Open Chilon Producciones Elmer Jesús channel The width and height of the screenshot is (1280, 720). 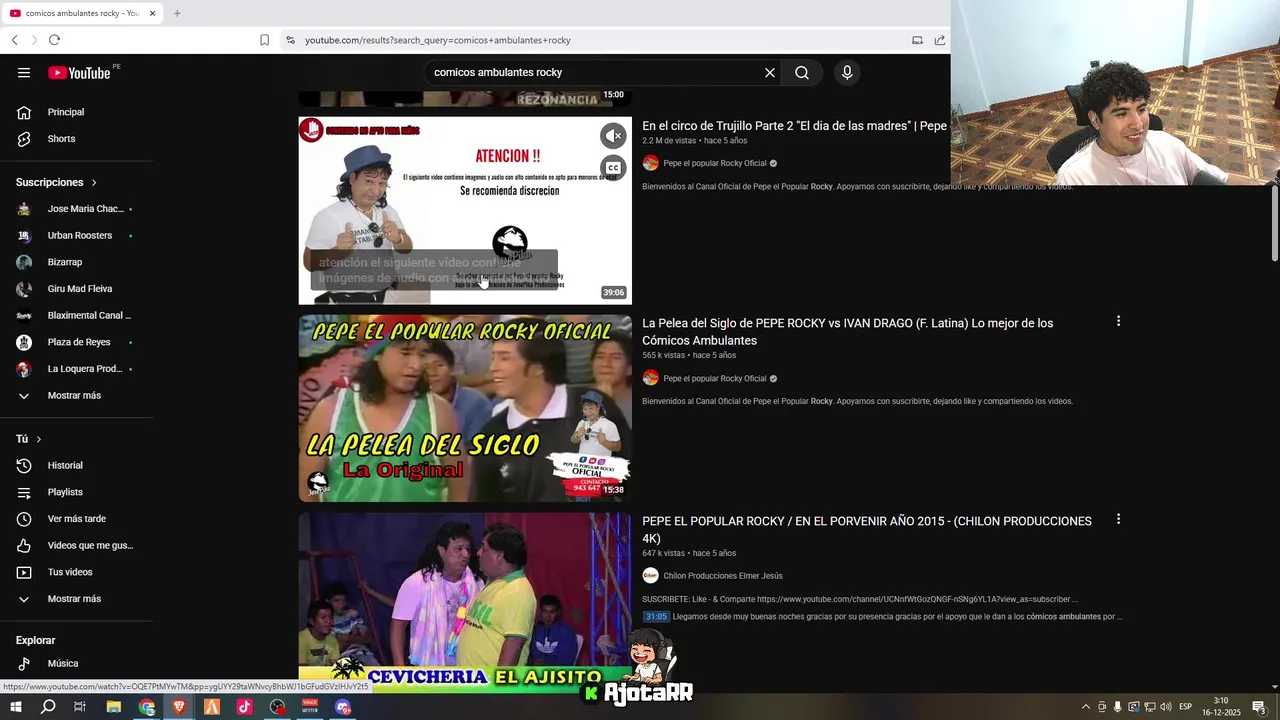point(723,576)
